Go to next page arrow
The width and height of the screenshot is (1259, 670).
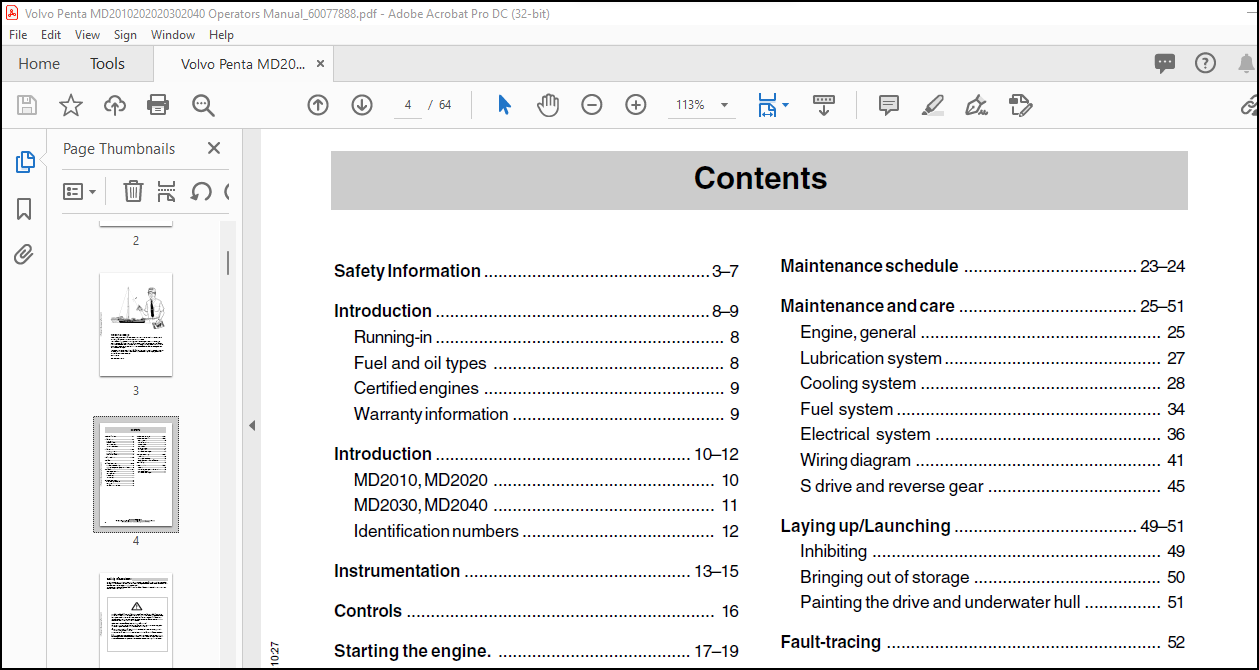pos(362,105)
